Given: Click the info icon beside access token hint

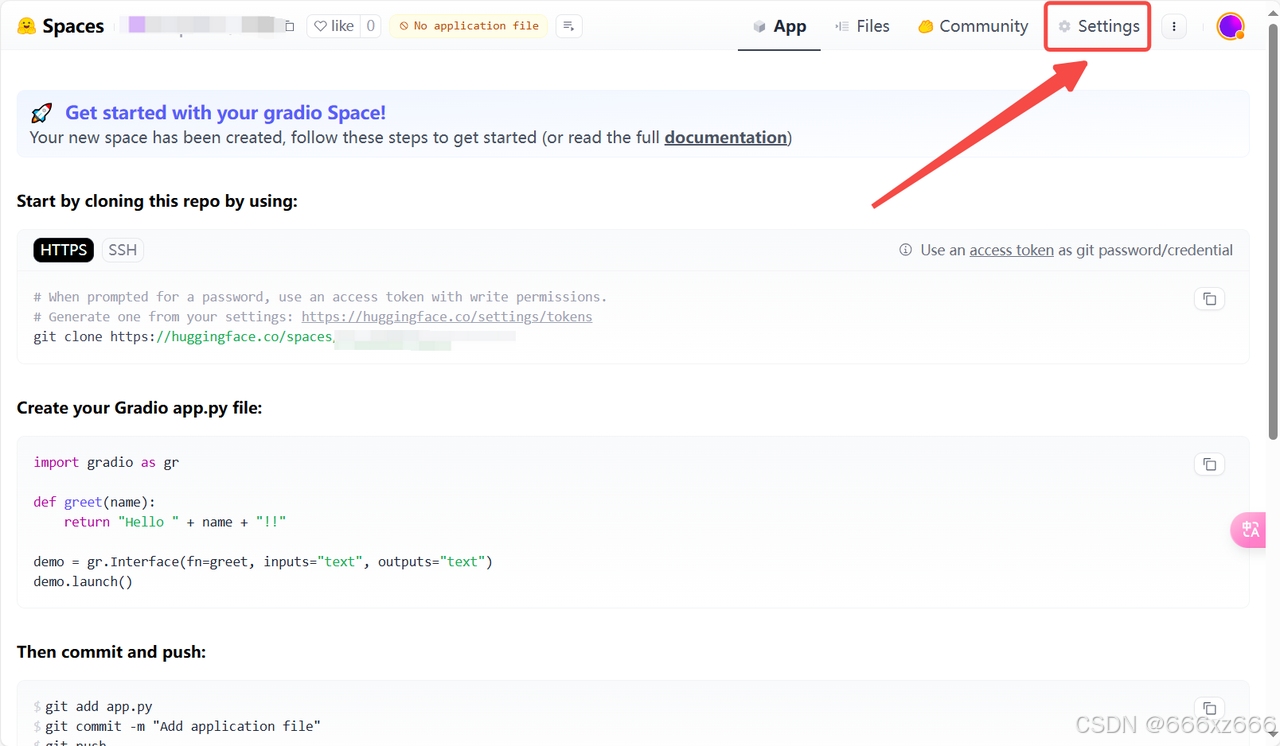Looking at the screenshot, I should point(906,250).
